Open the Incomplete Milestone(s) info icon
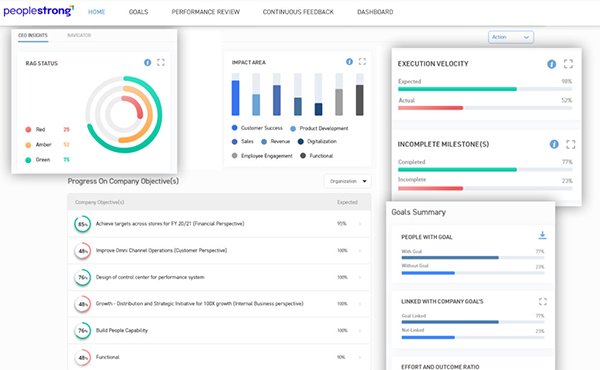Screen dimensions: 600x370 [x=554, y=144]
